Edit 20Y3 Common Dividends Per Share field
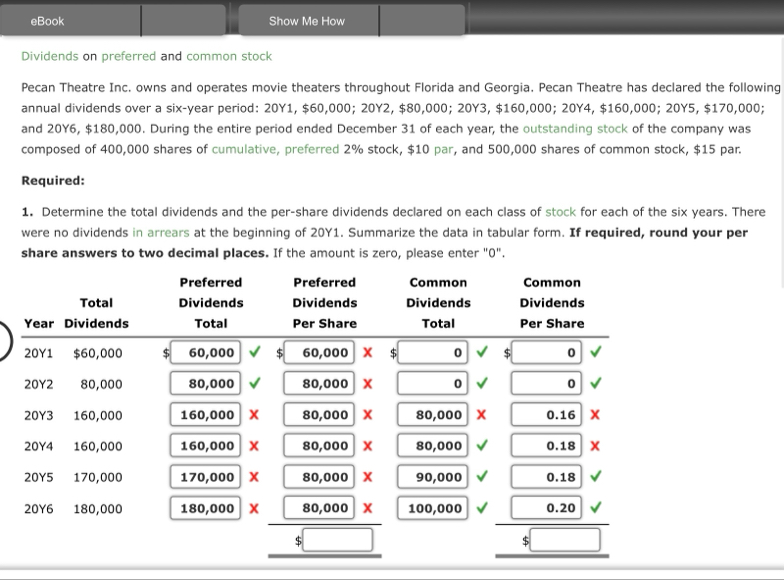 [546, 414]
